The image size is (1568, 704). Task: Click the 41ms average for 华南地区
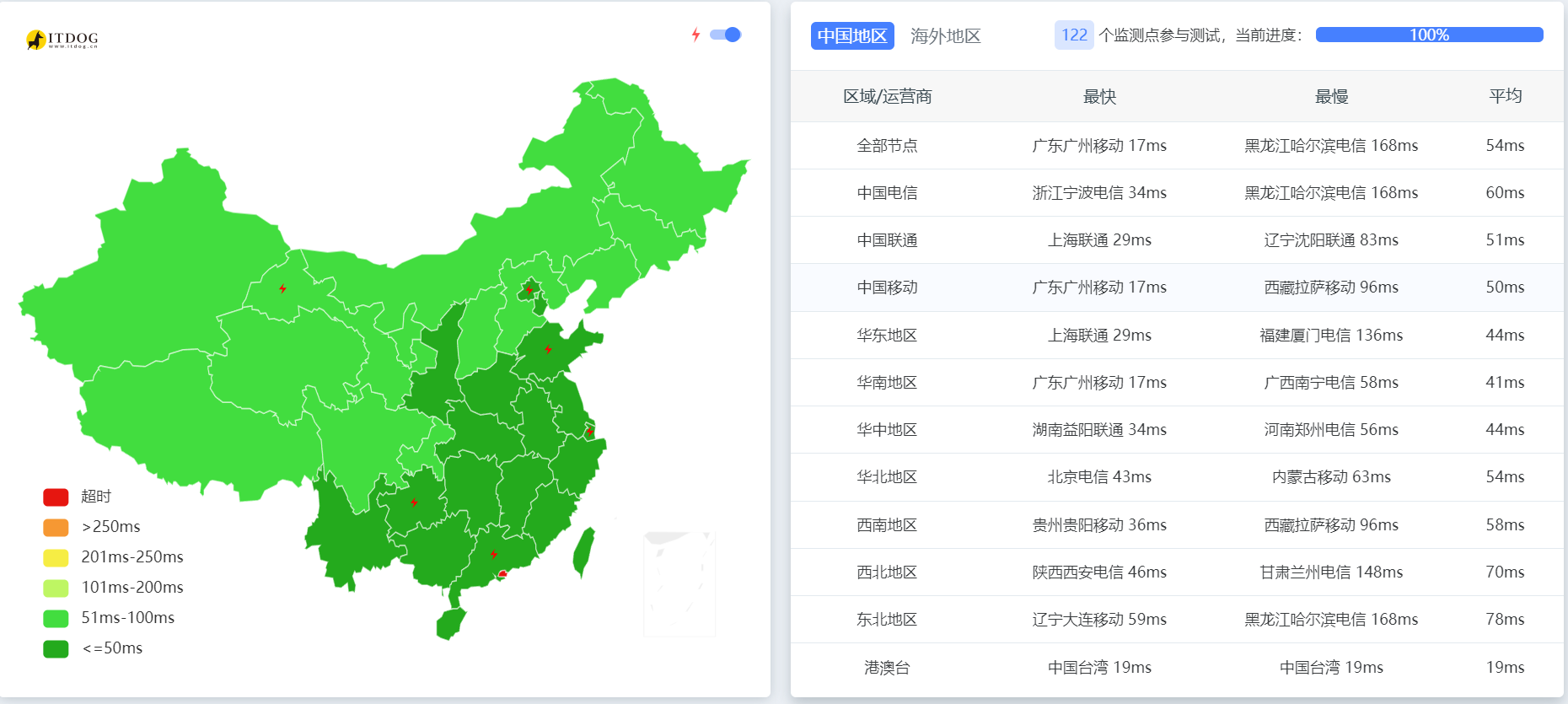1505,383
